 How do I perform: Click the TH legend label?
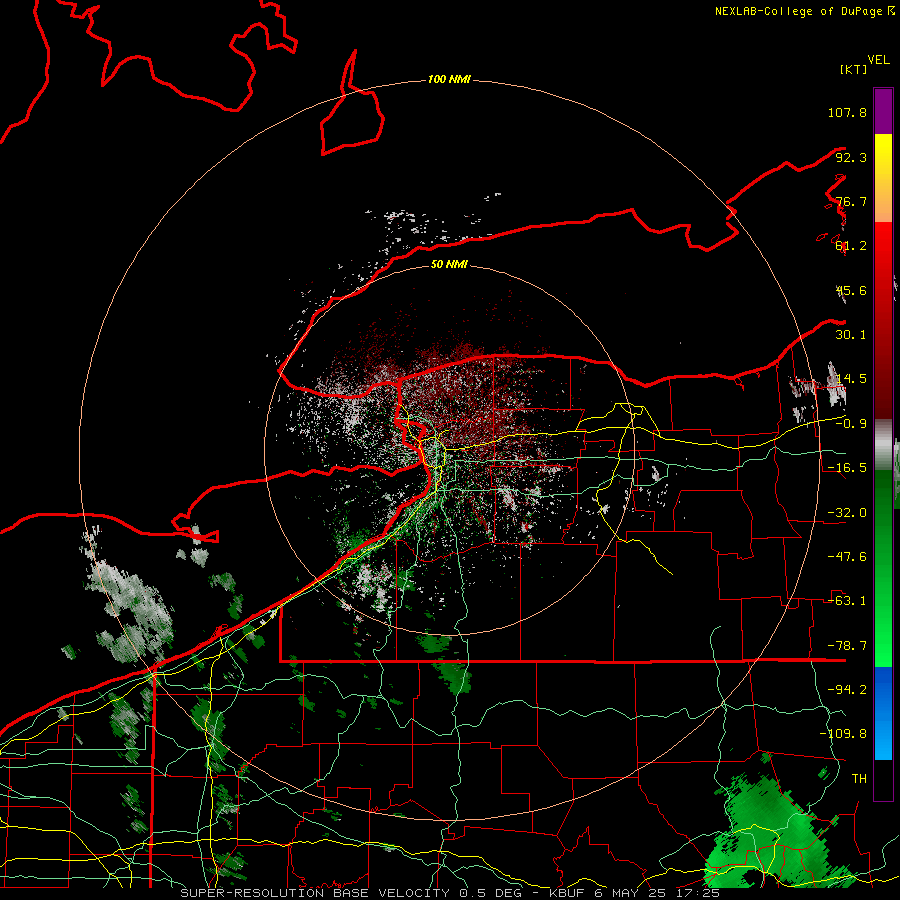859,779
